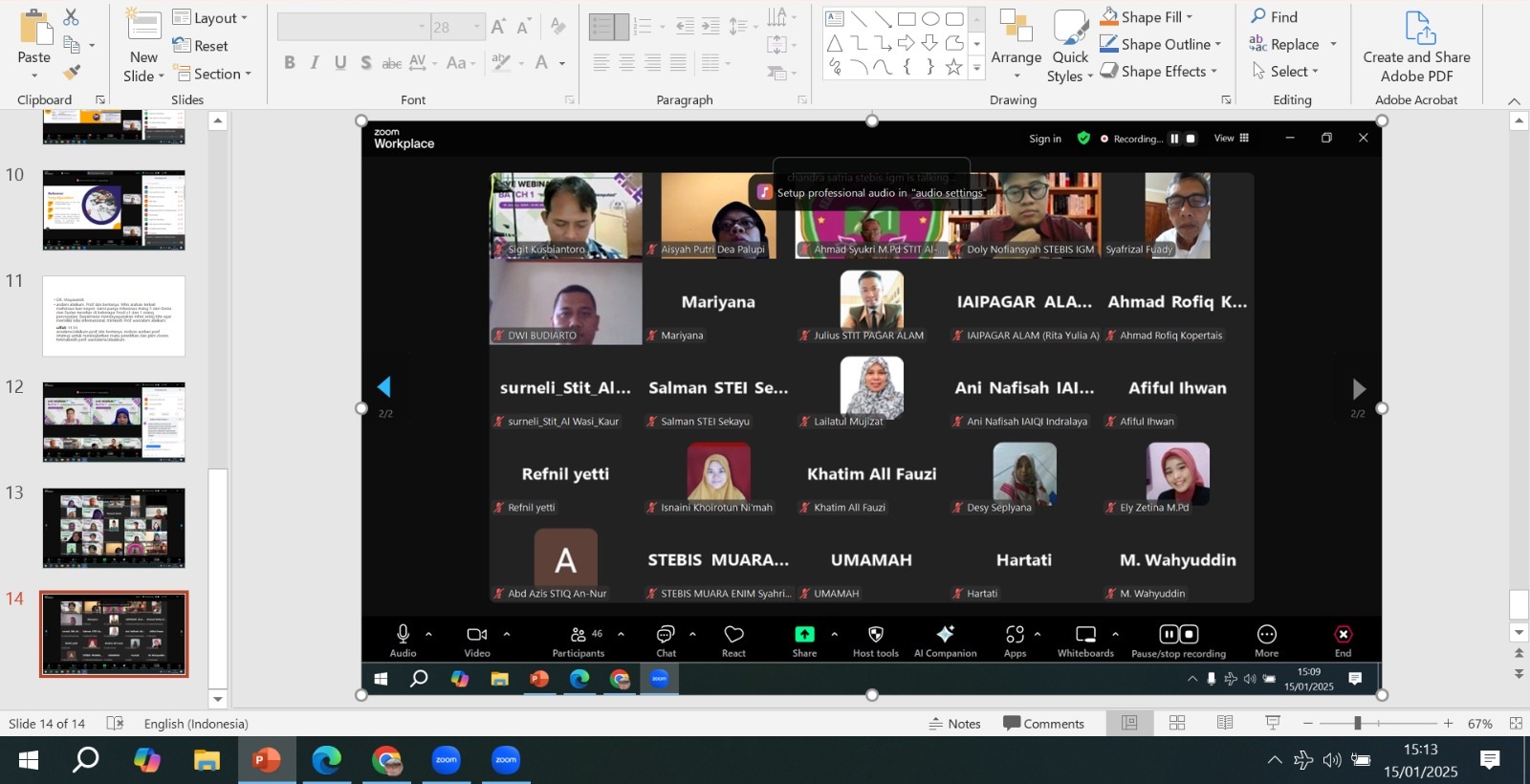Viewport: 1530px width, 784px height.
Task: Click the Reset slide button
Action: tap(201, 46)
